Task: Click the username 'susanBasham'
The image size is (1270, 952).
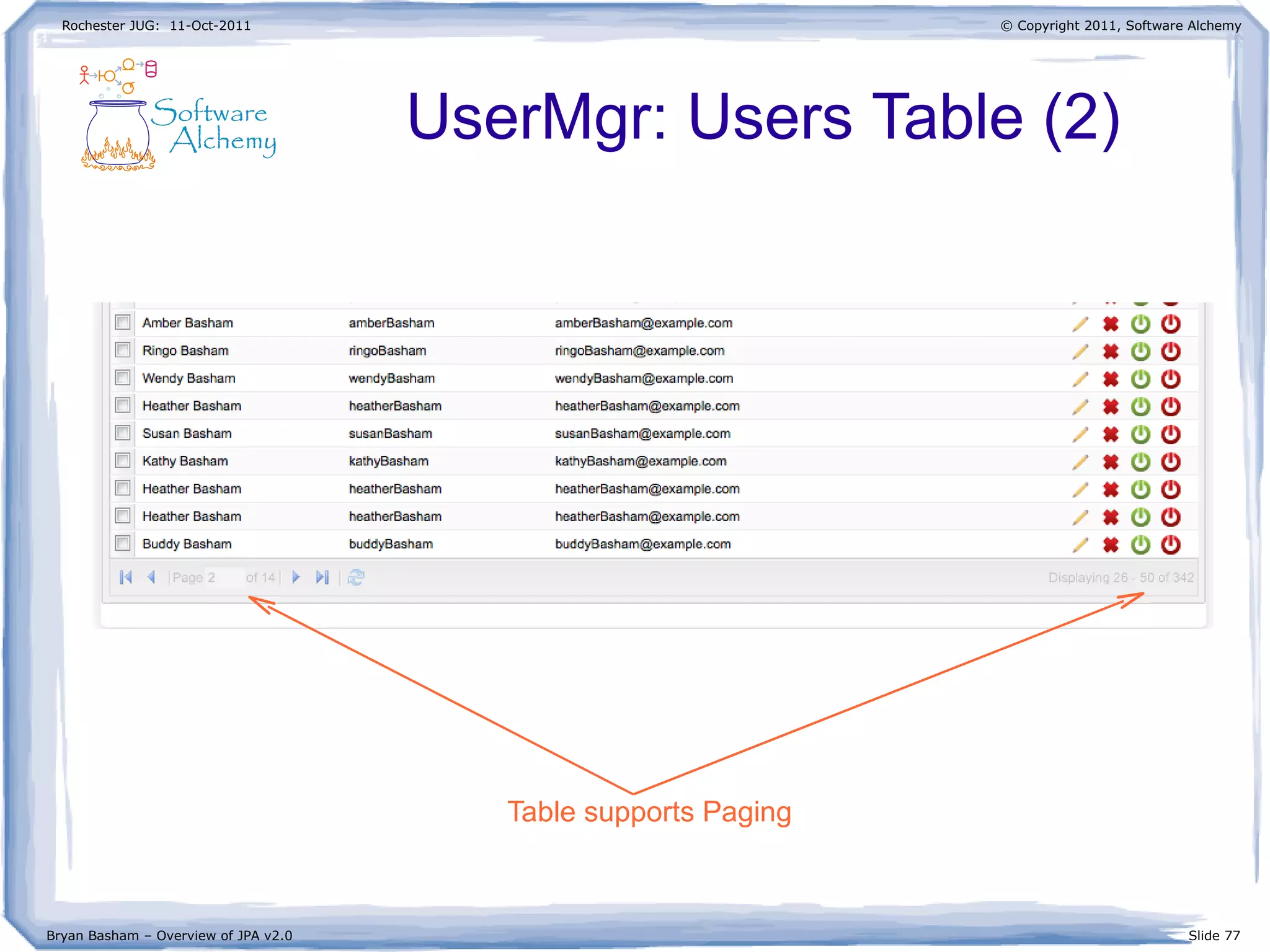Action: [x=390, y=434]
